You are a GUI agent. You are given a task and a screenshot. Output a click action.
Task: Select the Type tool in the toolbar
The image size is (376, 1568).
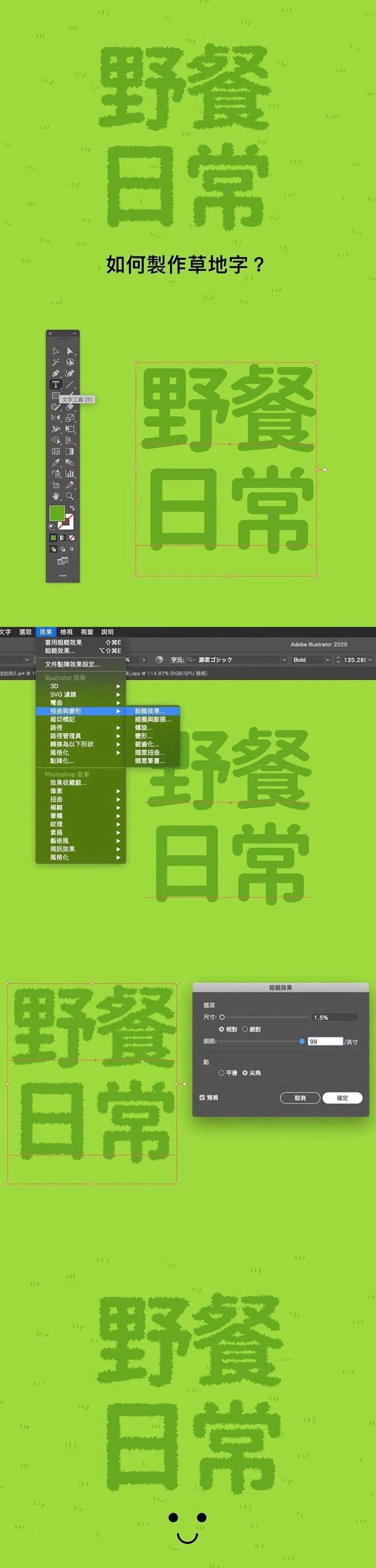tap(55, 384)
